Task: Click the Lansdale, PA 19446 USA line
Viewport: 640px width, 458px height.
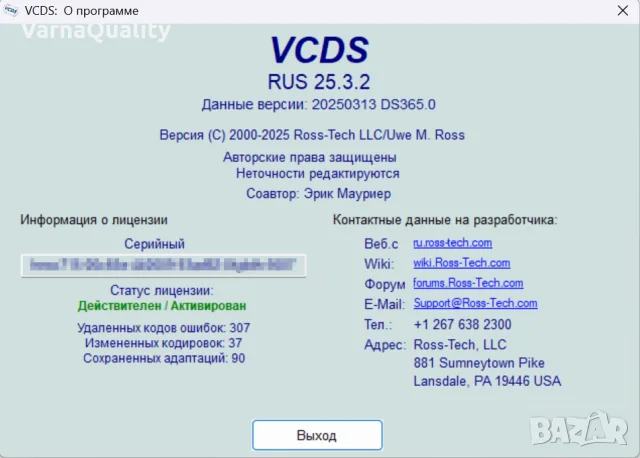Action: coord(487,381)
